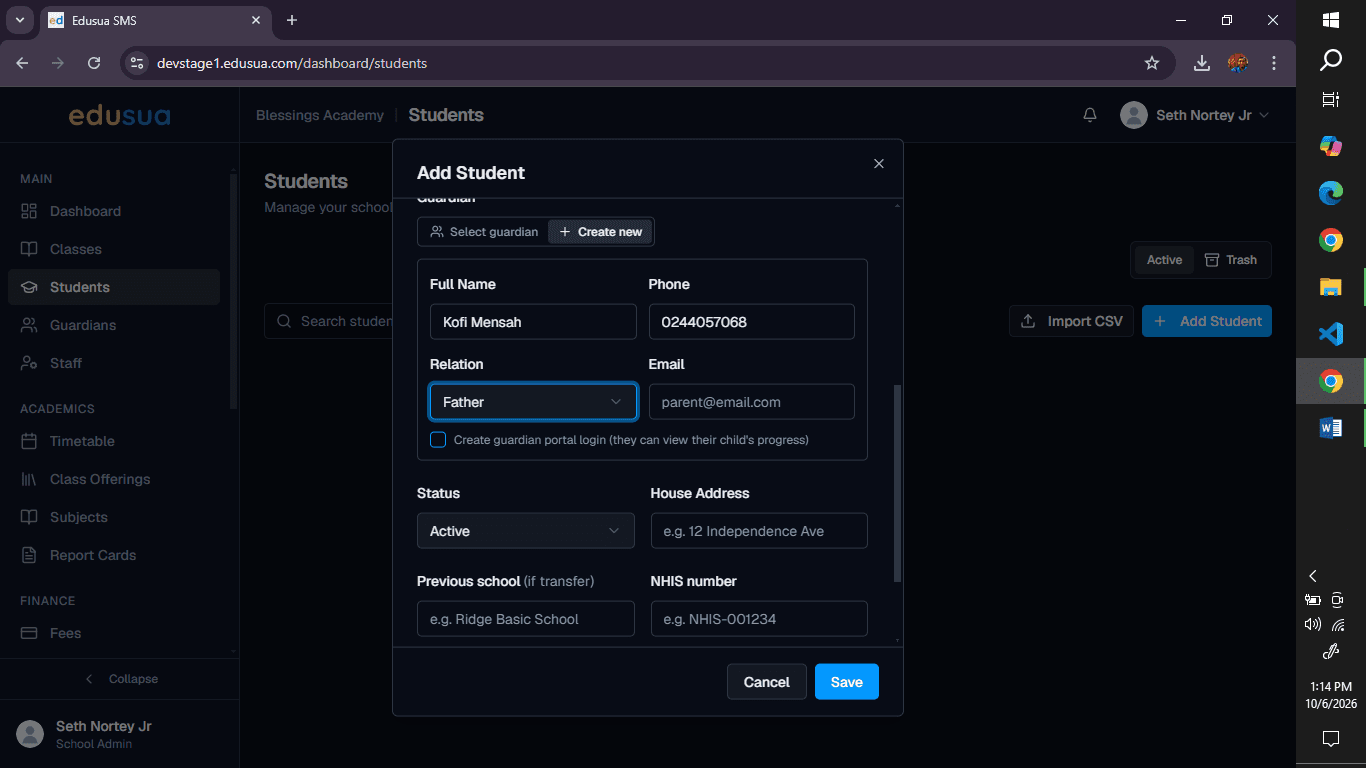Go to Subjects in the sidebar
This screenshot has height=768, width=1366.
[x=114, y=517]
